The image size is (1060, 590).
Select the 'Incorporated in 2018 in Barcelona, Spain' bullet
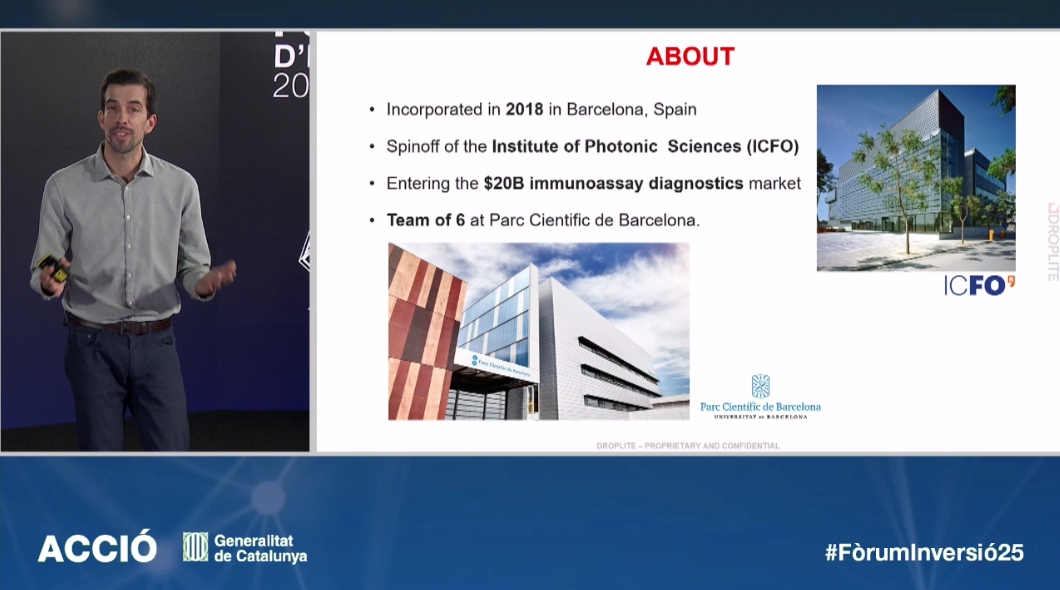(x=541, y=109)
